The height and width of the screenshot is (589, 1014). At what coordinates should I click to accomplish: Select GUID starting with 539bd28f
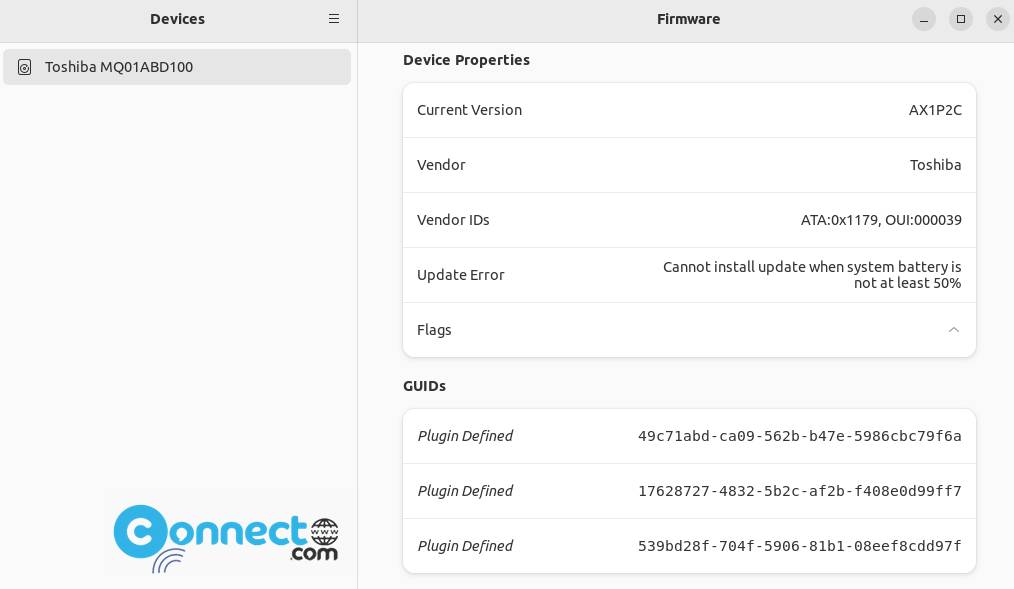(x=799, y=546)
